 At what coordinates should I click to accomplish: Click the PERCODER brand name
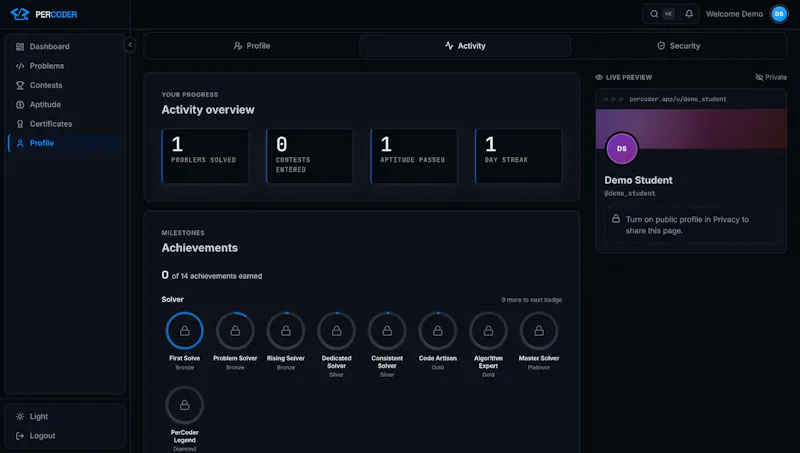tap(56, 15)
